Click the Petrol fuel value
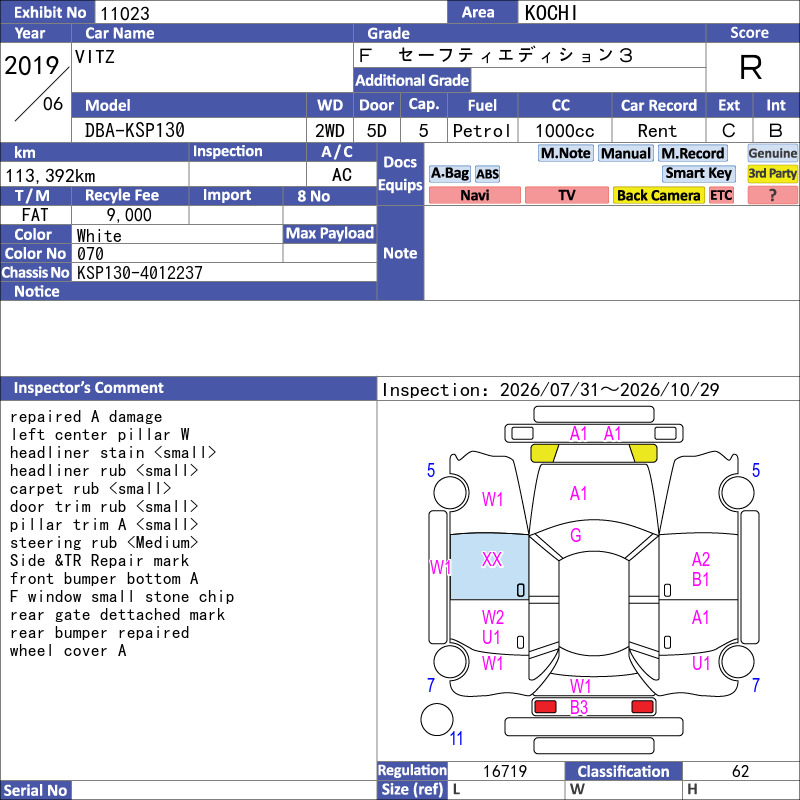Viewport: 800px width, 800px height. click(482, 131)
